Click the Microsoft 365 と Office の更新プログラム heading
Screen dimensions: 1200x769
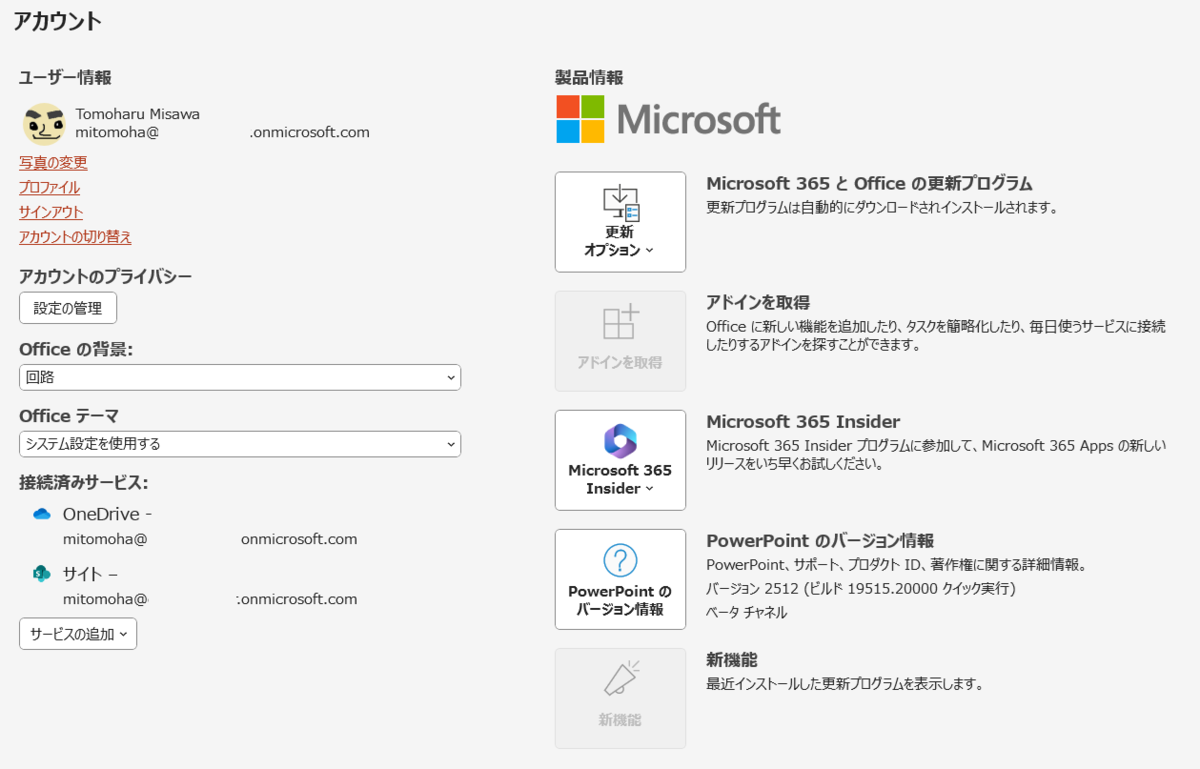[x=869, y=184]
